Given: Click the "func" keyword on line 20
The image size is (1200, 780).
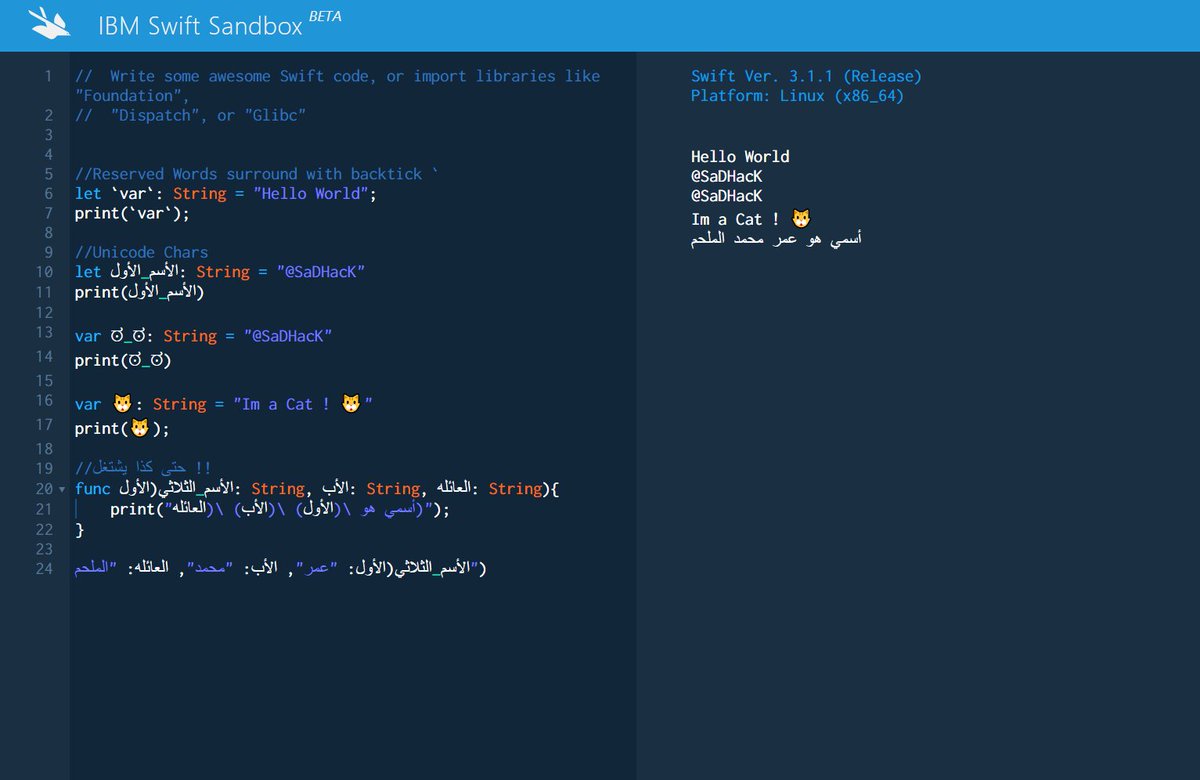Looking at the screenshot, I should click(92, 489).
